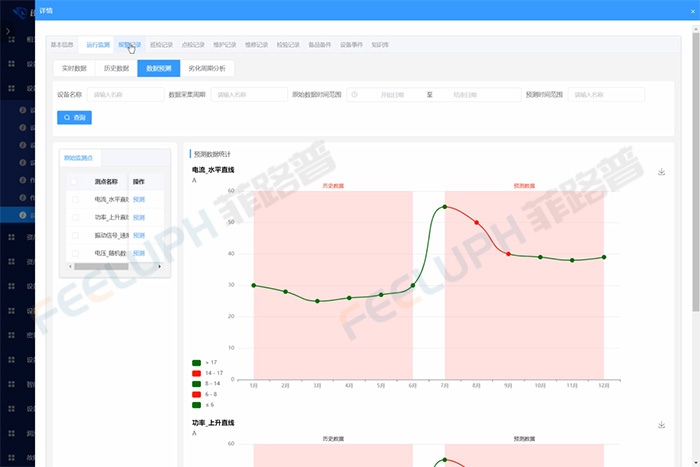Click the dialog's vertical scrollbar thumb
Image resolution: width=700 pixels, height=467 pixels.
pyautogui.click(x=696, y=172)
